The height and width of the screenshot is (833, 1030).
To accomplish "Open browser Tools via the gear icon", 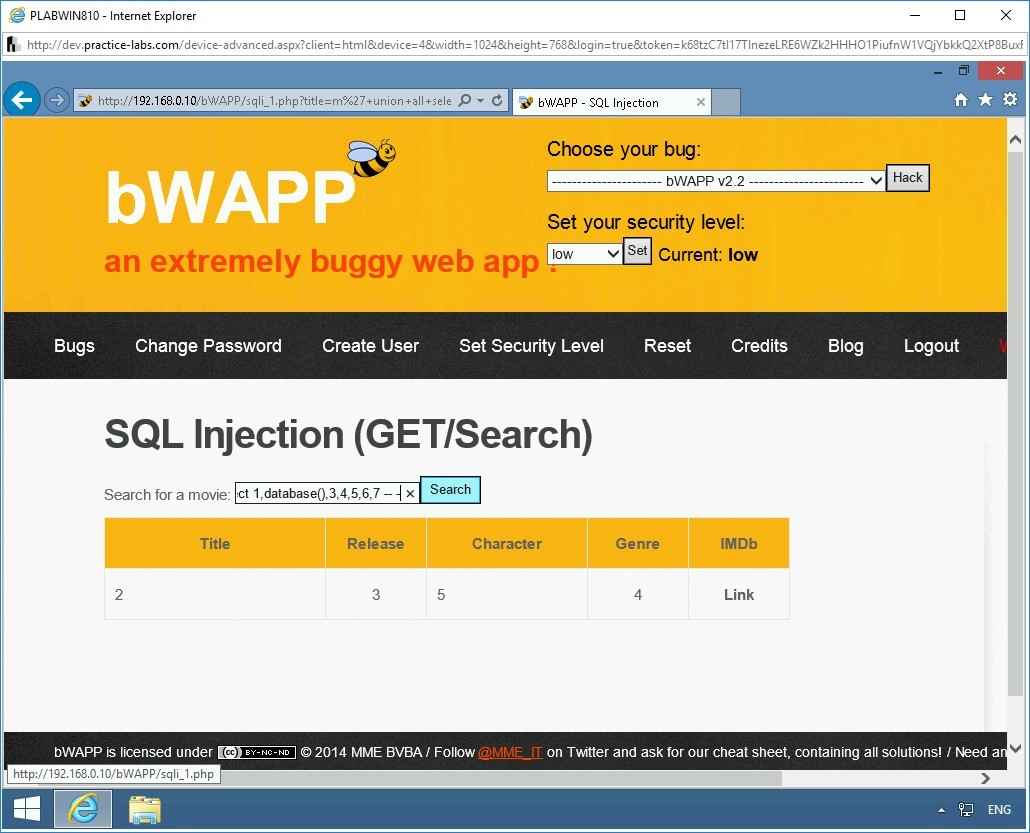I will click(1010, 100).
